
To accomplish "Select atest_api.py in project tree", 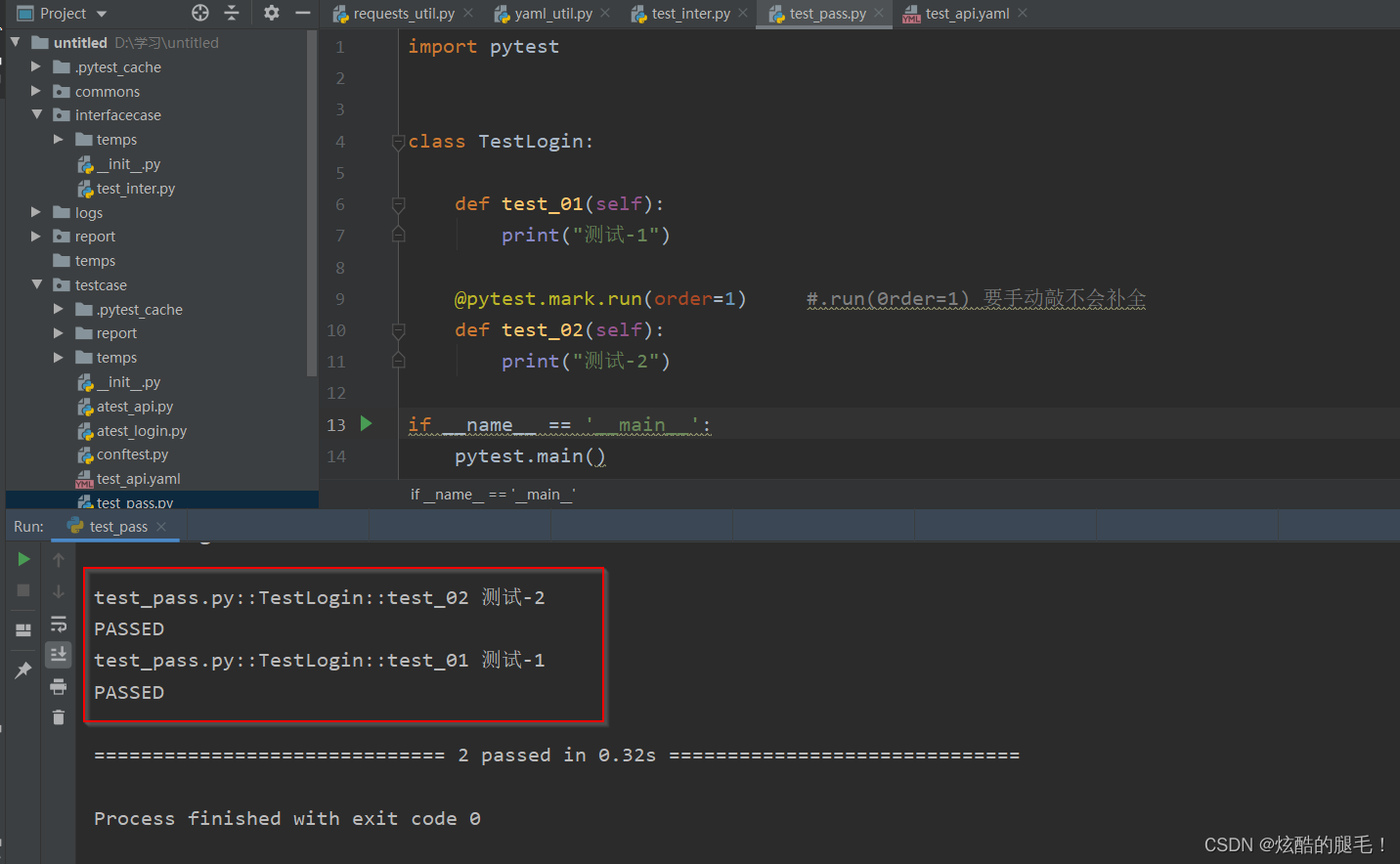I will [135, 407].
